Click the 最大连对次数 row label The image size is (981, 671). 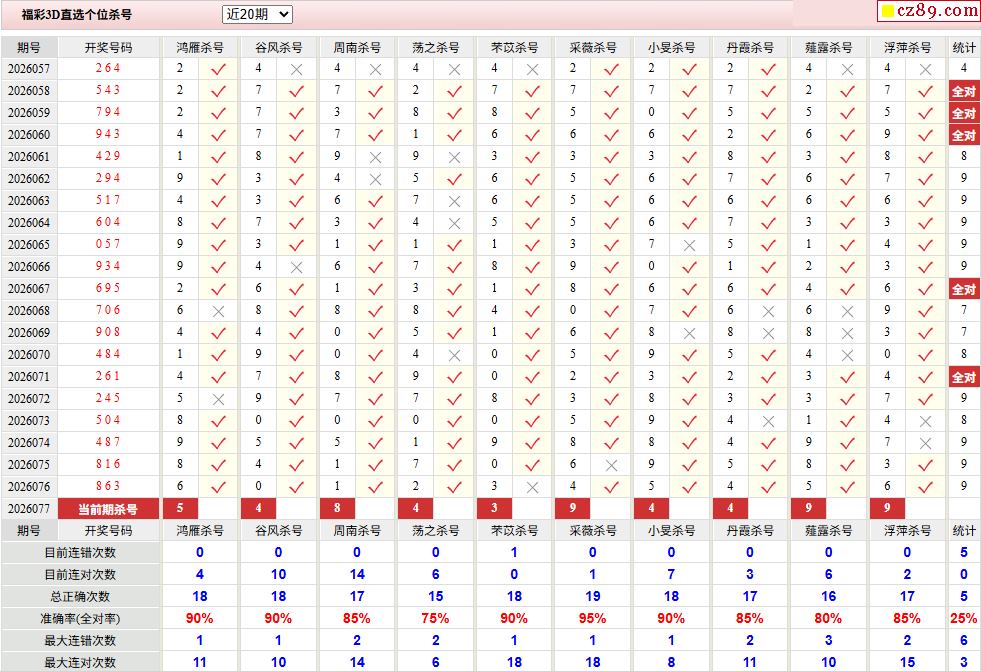(80, 662)
